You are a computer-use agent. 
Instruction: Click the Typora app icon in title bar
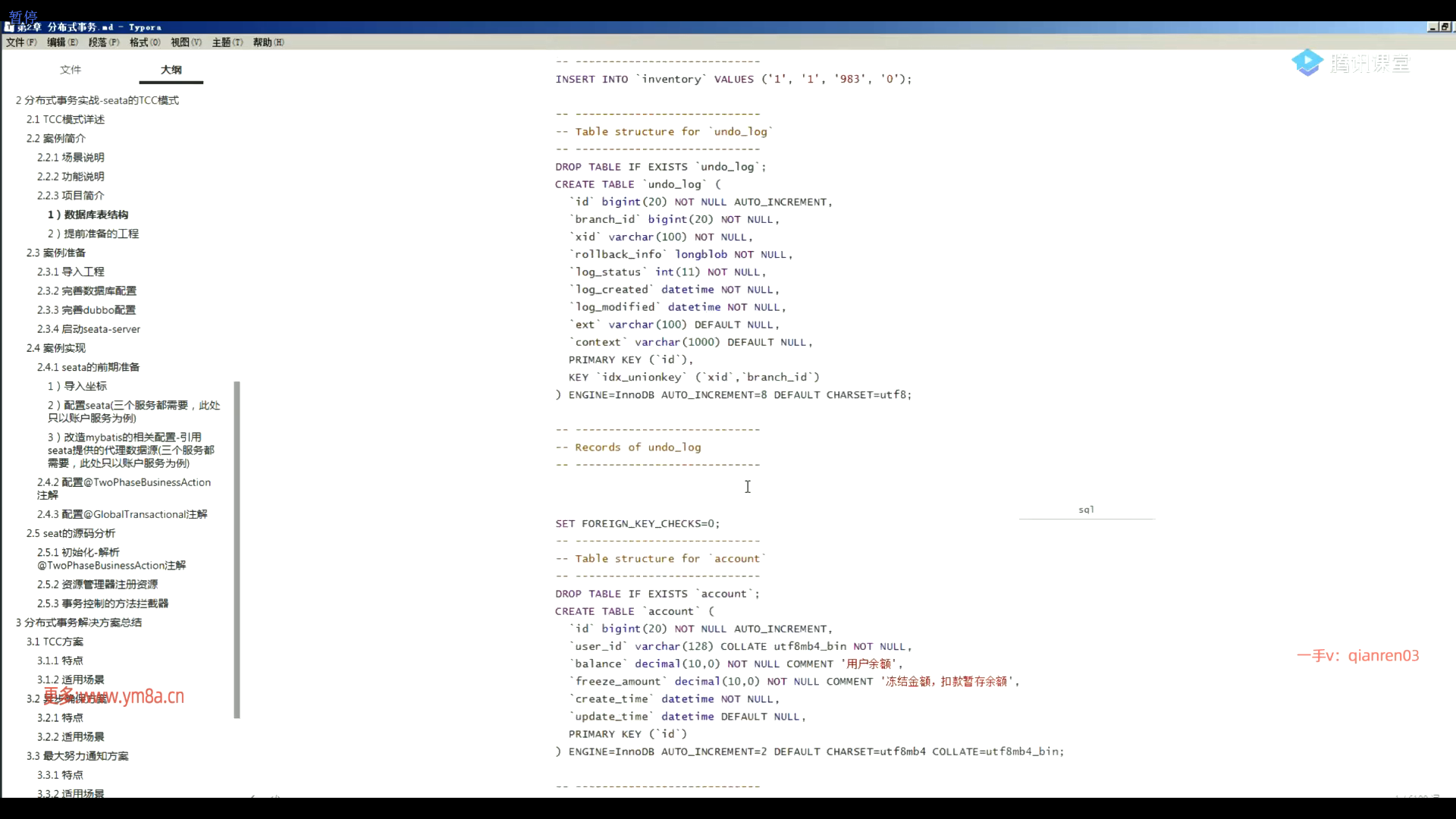[9, 27]
